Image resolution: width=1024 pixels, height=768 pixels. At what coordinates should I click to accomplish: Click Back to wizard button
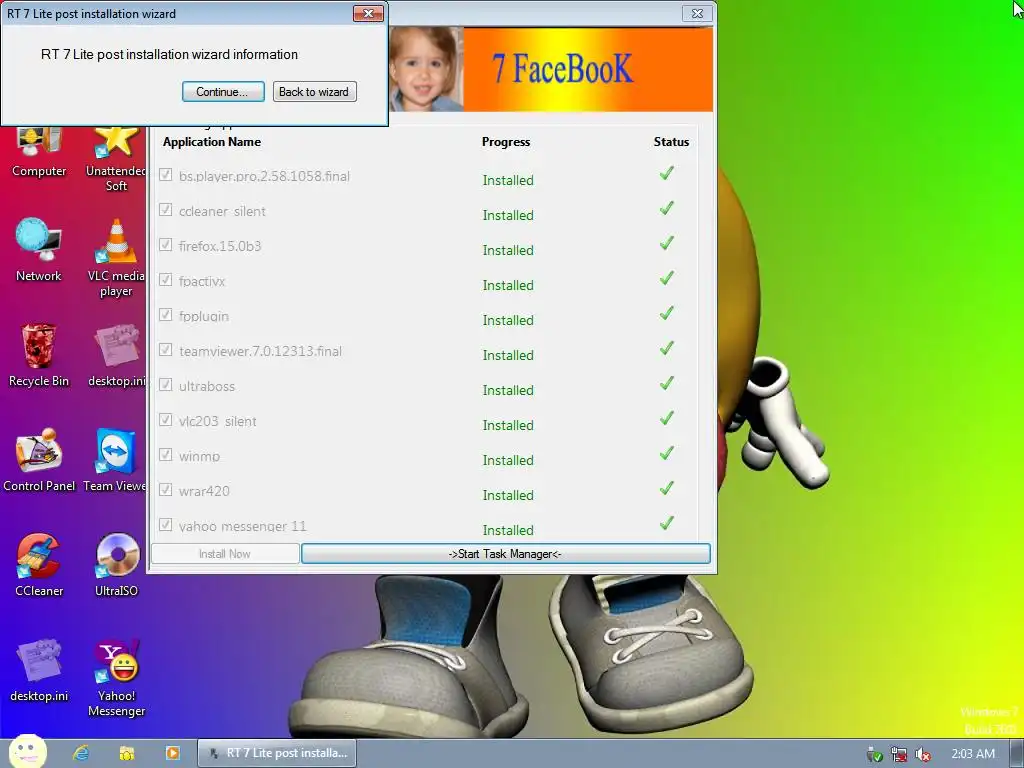[314, 91]
